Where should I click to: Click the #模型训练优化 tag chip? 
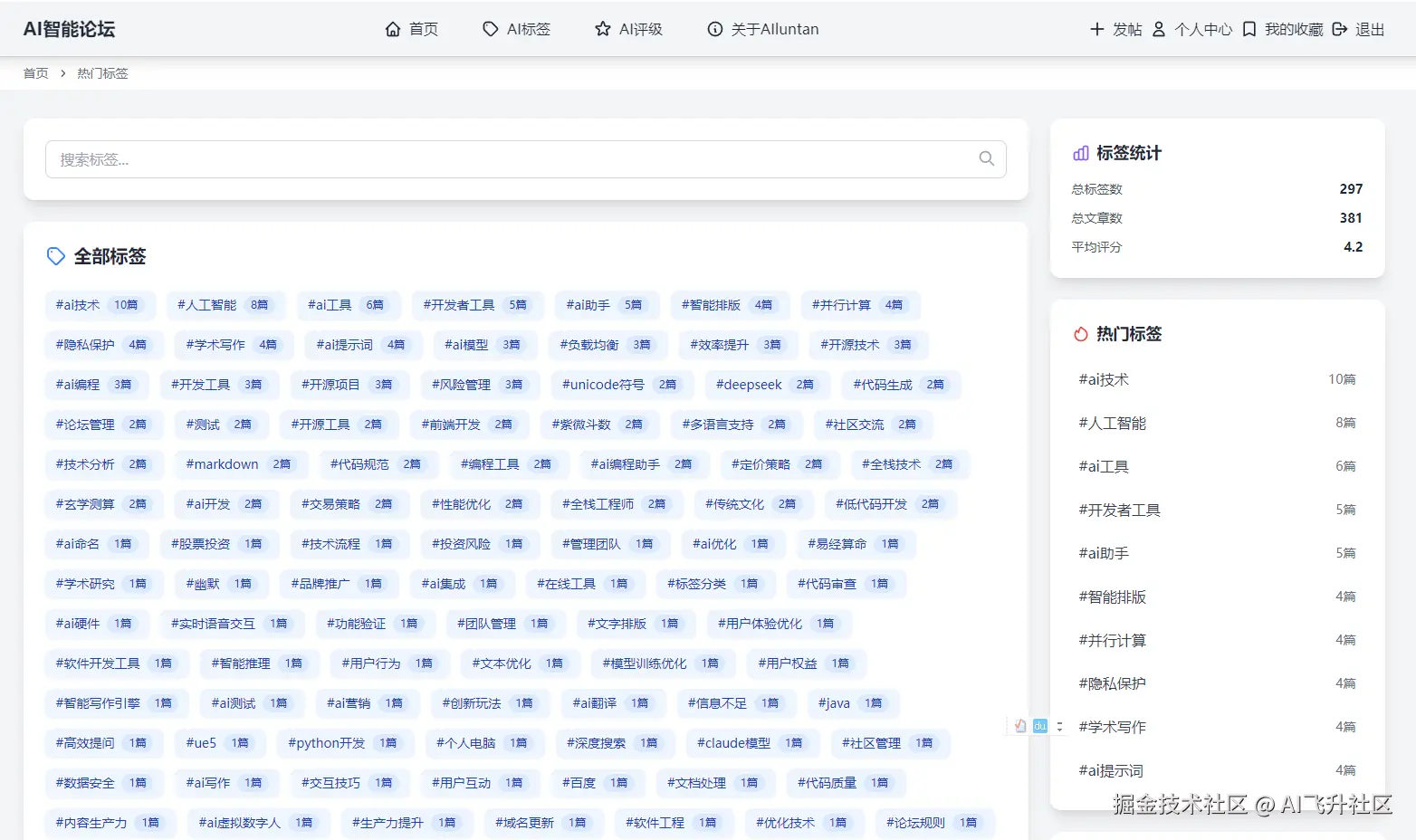pos(664,663)
